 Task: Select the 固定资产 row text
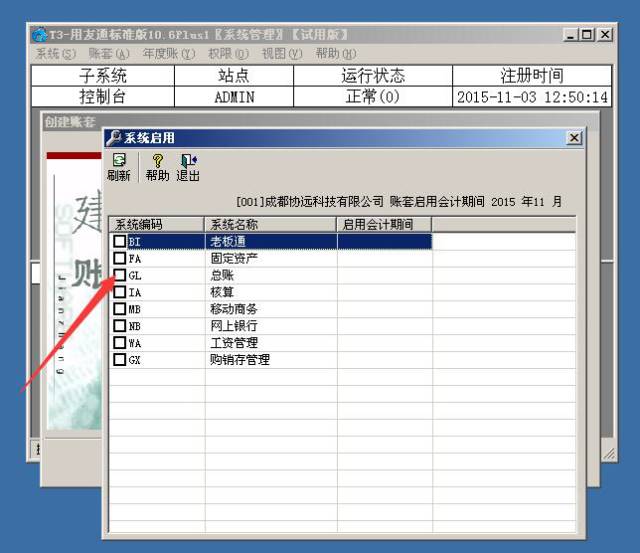click(234, 258)
